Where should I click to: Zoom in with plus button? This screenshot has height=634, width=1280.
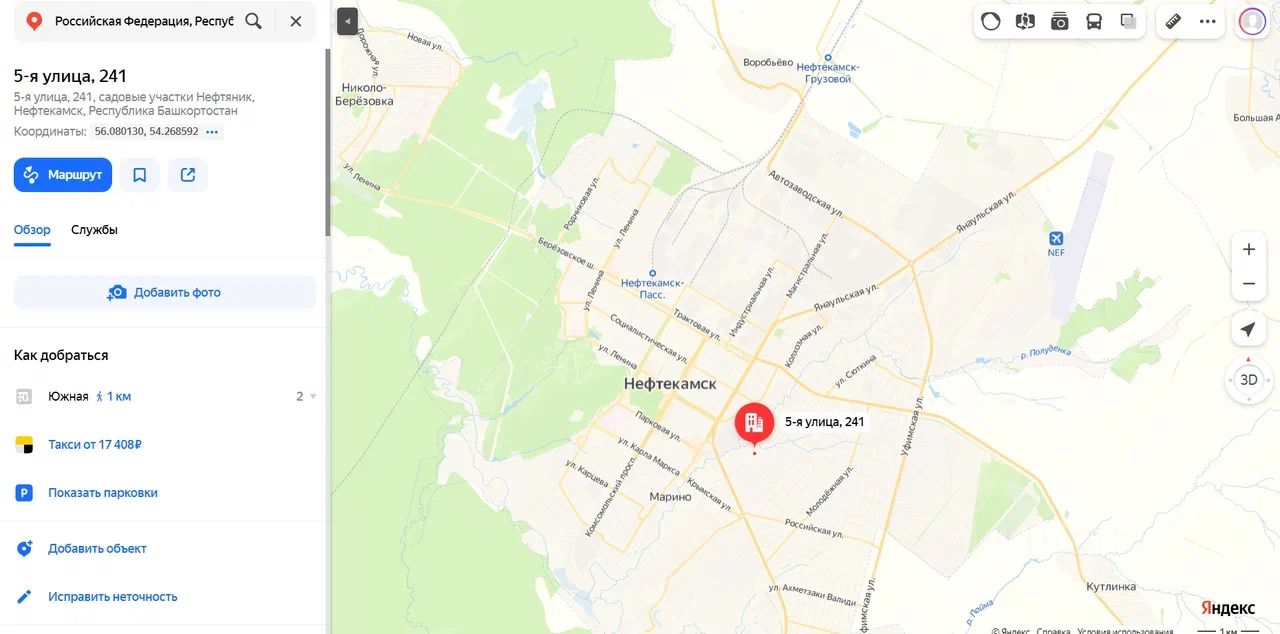pos(1248,249)
